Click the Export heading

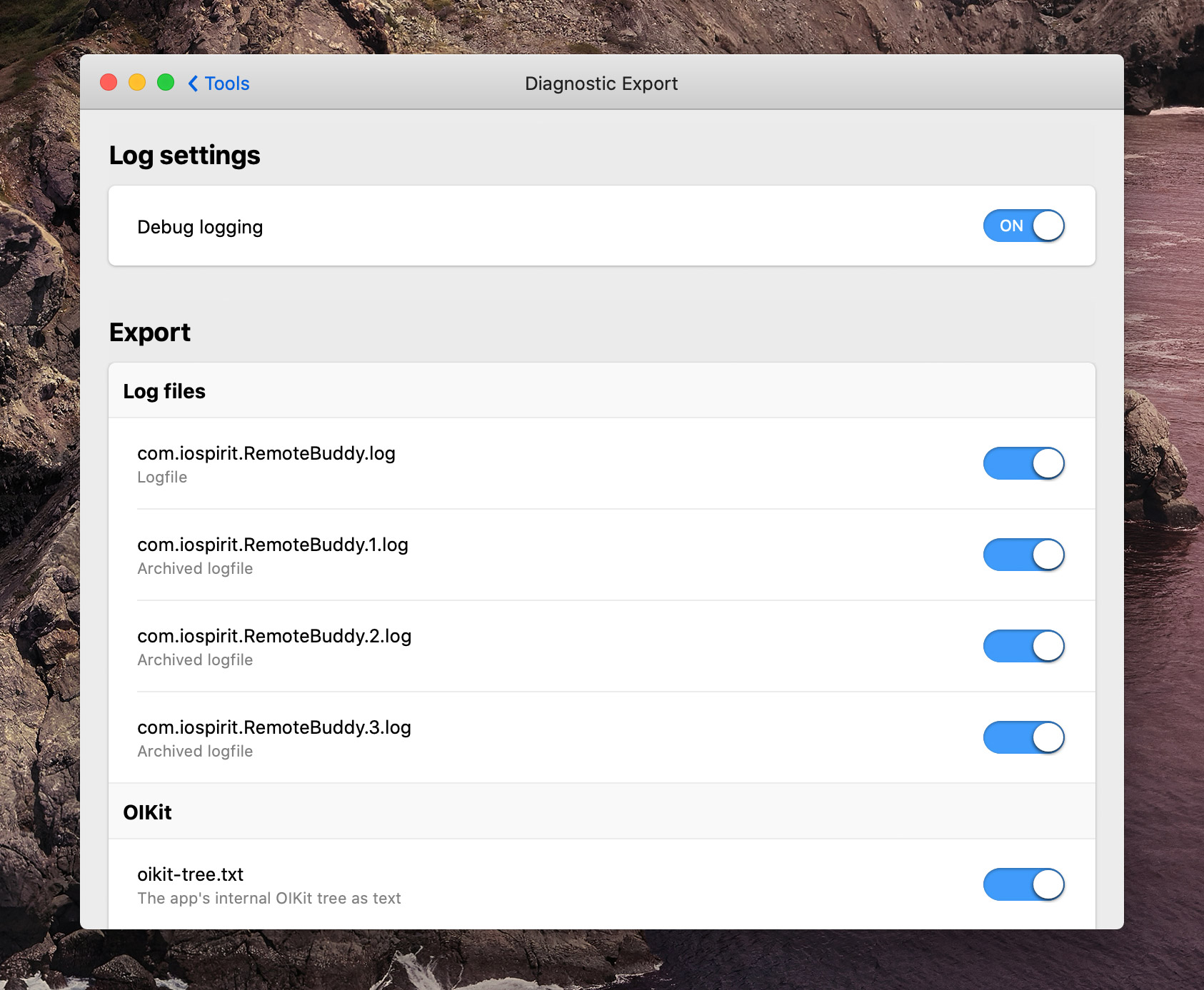150,333
